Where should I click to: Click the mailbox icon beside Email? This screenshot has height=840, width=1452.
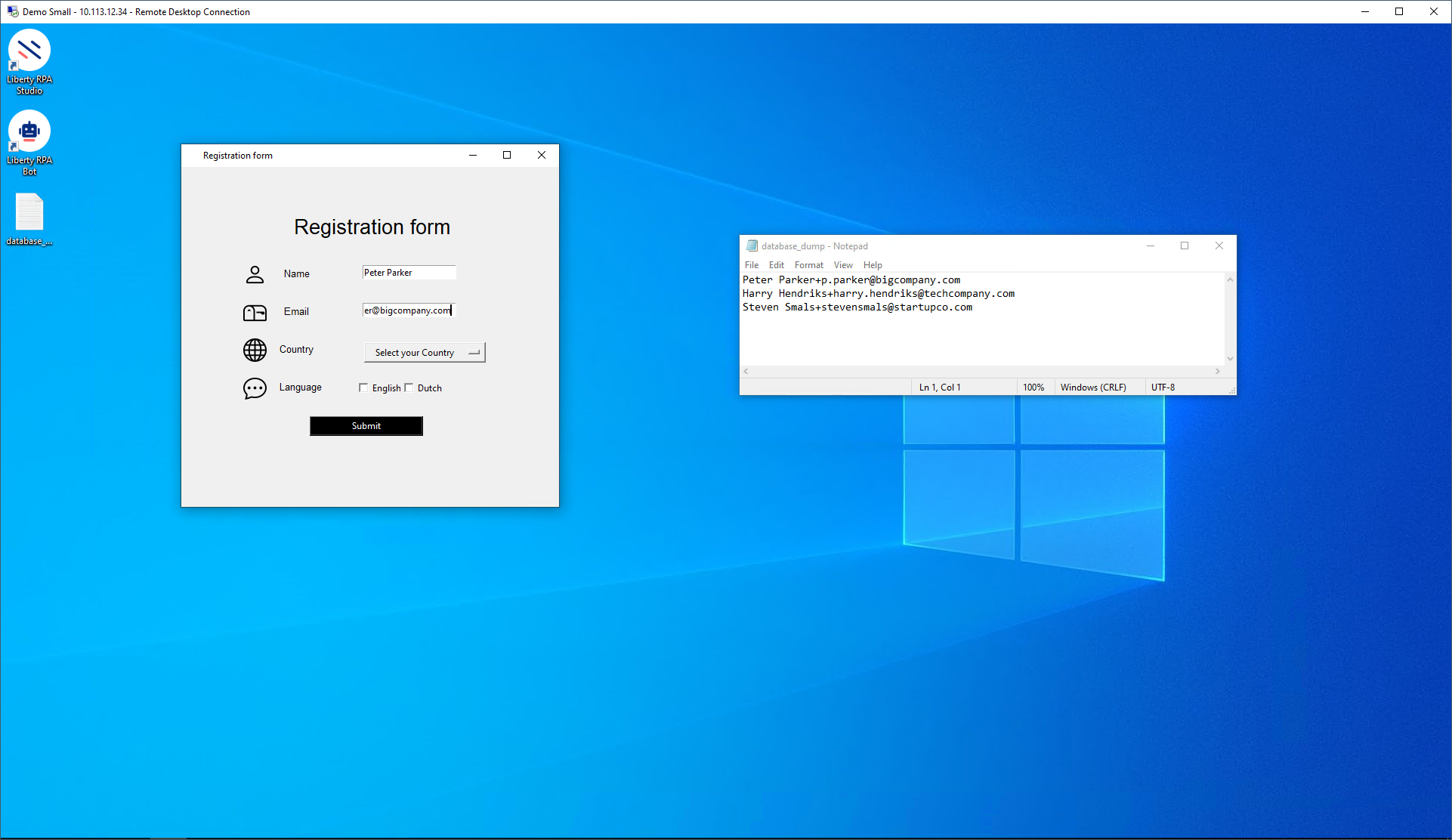pos(255,313)
